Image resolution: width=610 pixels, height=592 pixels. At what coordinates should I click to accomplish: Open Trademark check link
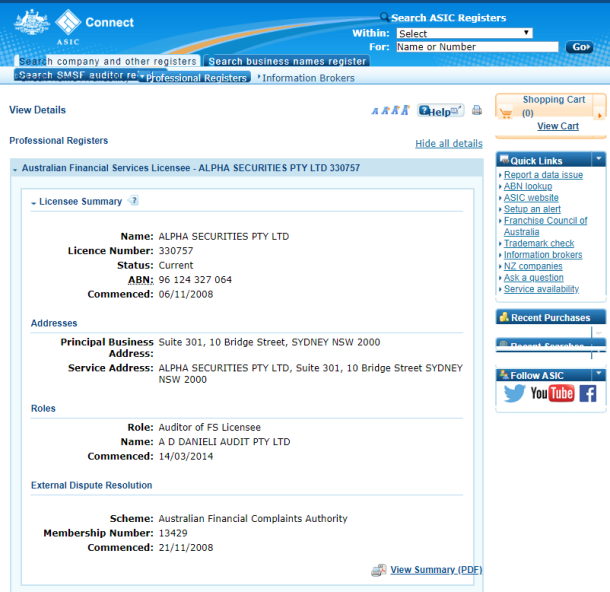click(539, 243)
